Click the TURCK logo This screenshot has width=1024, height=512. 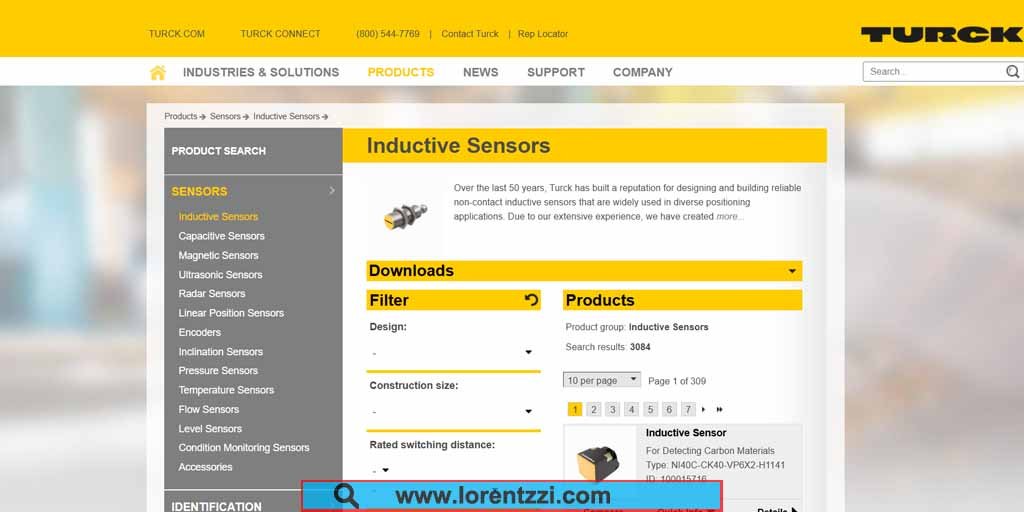click(x=942, y=34)
